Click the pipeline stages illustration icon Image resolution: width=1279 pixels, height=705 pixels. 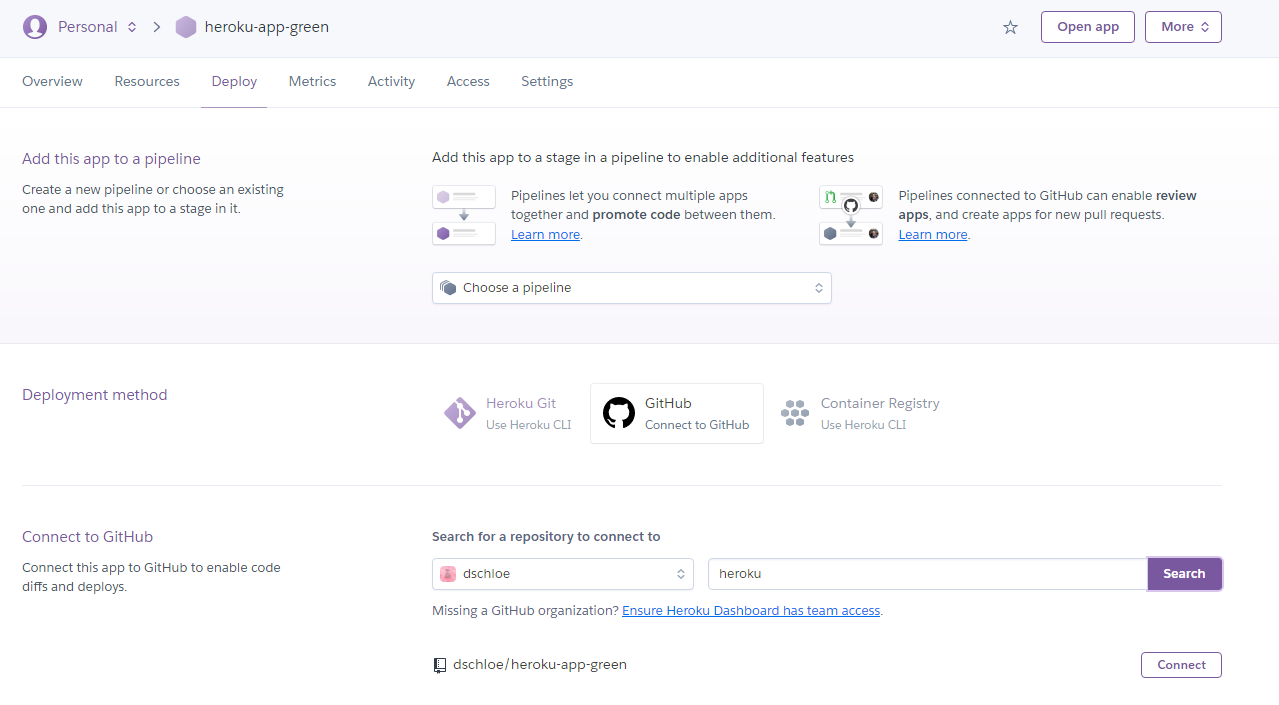point(463,213)
